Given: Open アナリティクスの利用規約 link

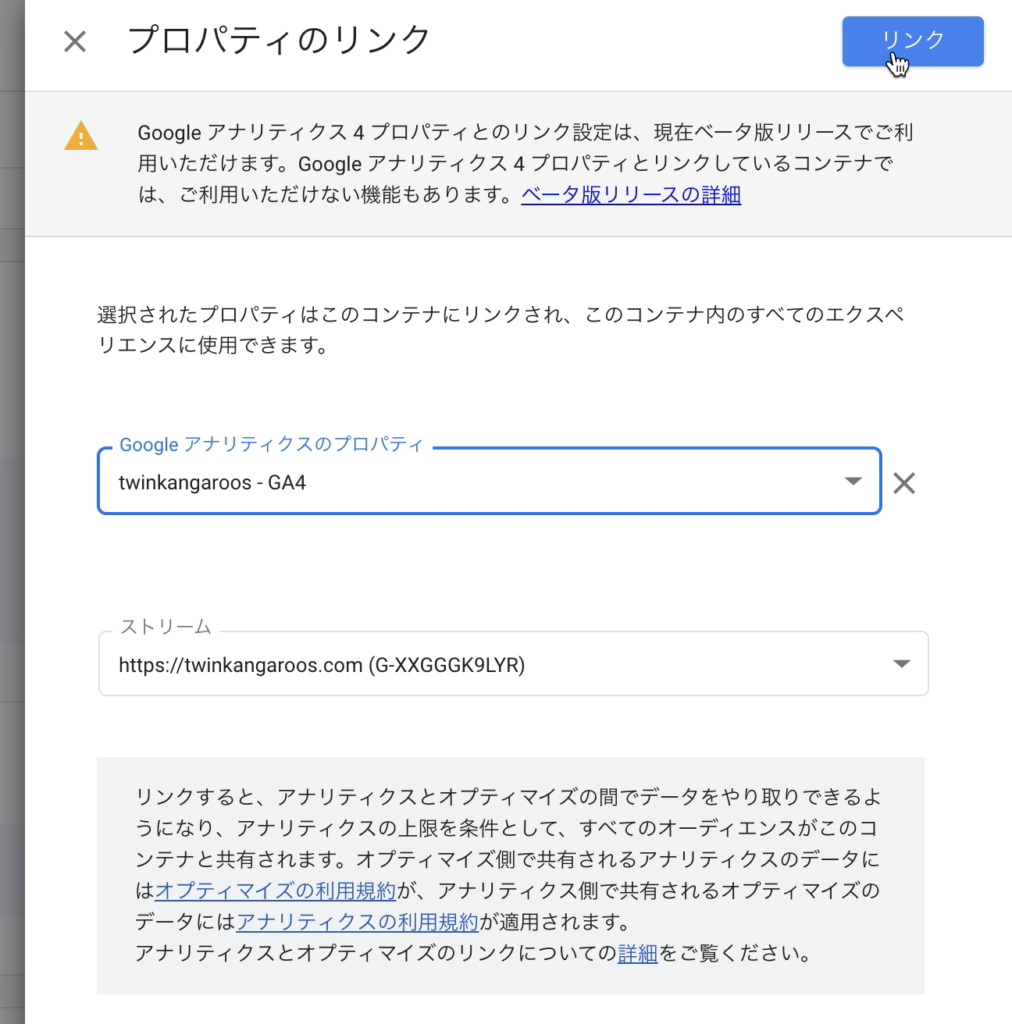Looking at the screenshot, I should pyautogui.click(x=357, y=921).
